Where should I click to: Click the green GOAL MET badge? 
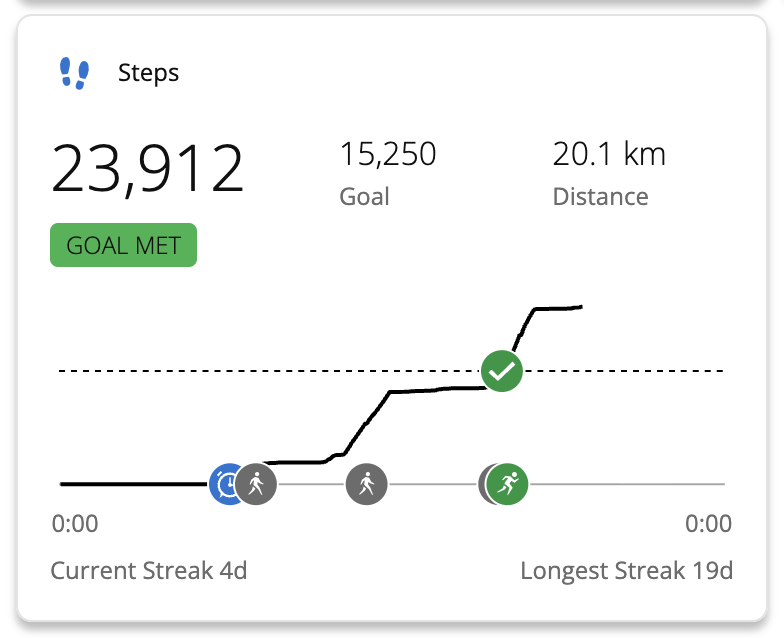123,246
